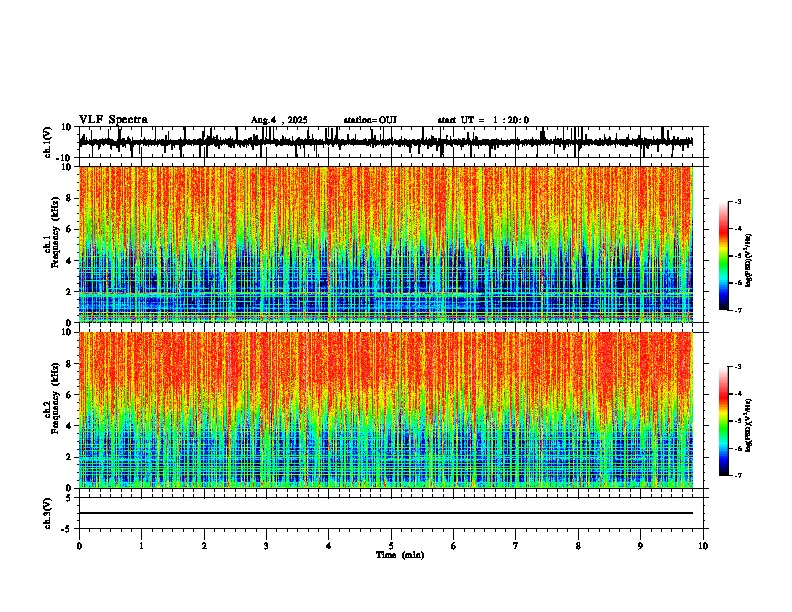The width and height of the screenshot is (792, 612).
Task: Click the 6 kHz tick on ch.2 spectrogram
Action: 69,395
